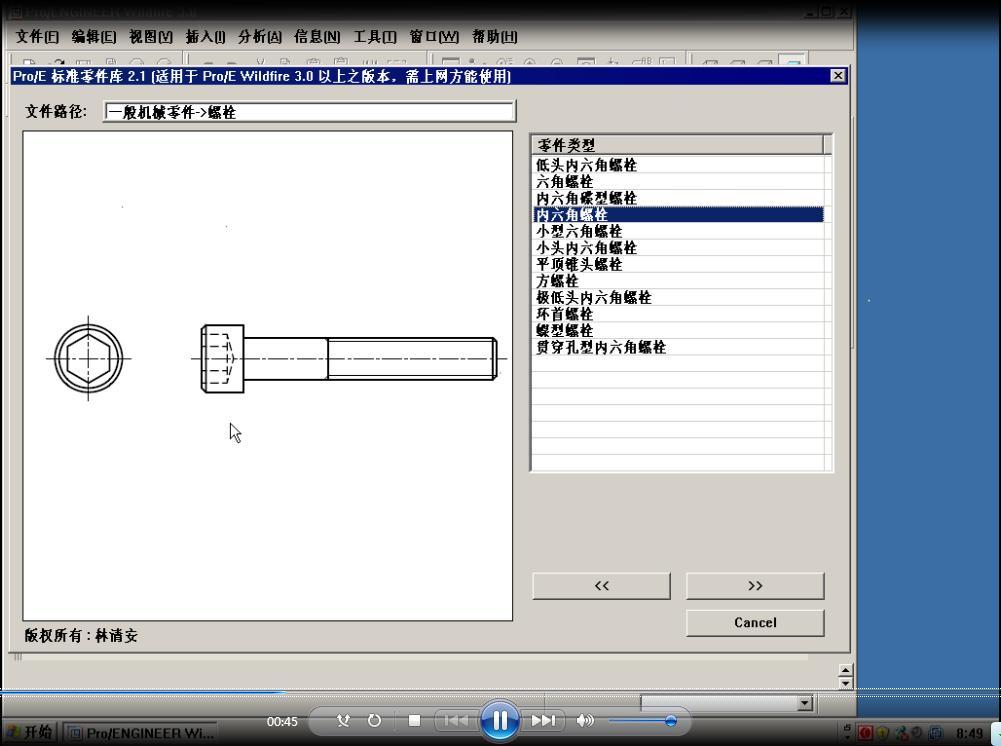The image size is (1001, 746).
Task: Open the 编辑(E) menu
Action: pos(94,37)
